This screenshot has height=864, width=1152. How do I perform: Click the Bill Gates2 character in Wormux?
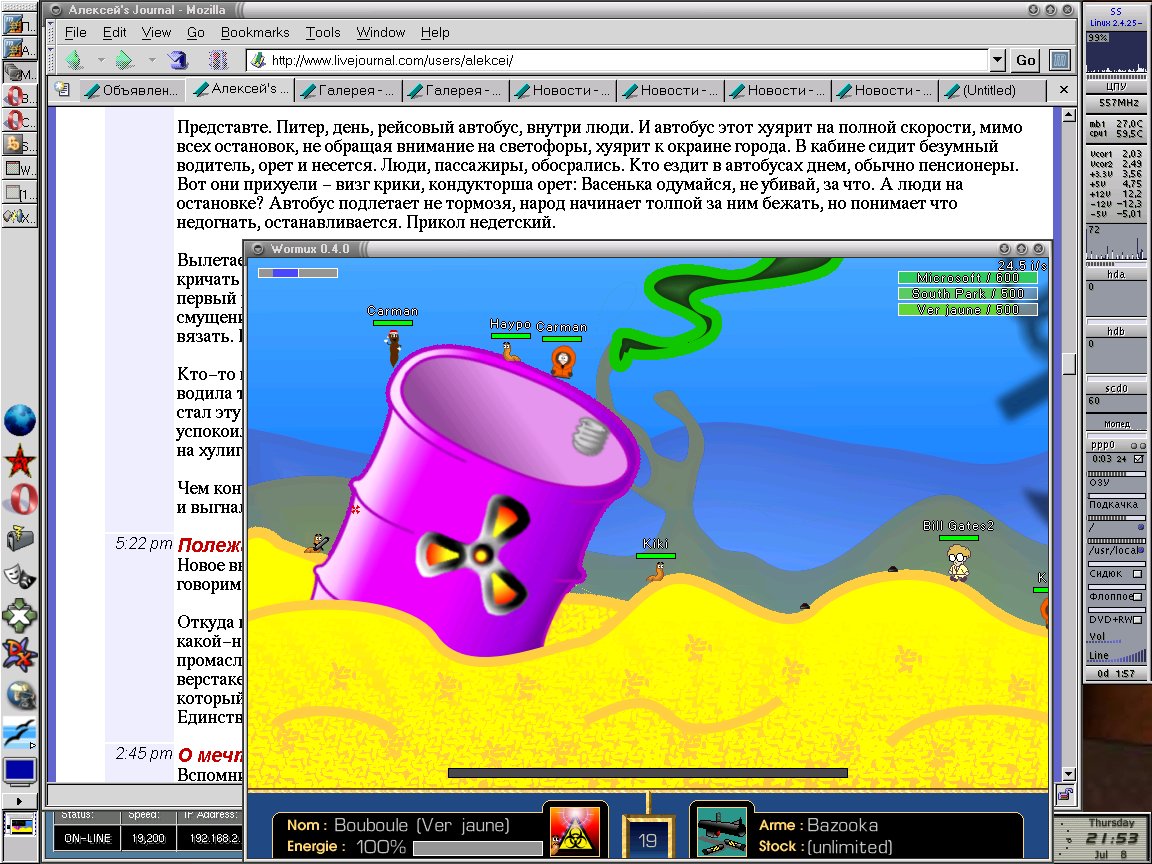click(x=957, y=563)
